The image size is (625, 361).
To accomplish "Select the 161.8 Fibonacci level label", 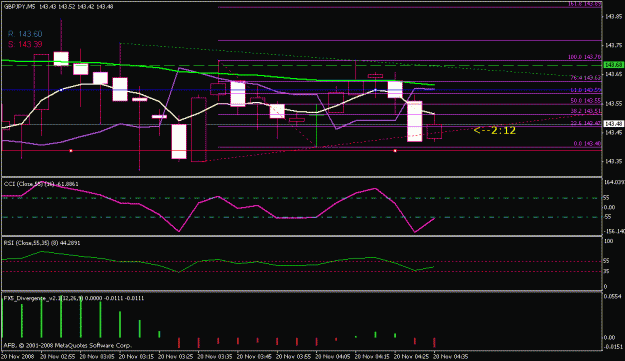I will tap(584, 4).
